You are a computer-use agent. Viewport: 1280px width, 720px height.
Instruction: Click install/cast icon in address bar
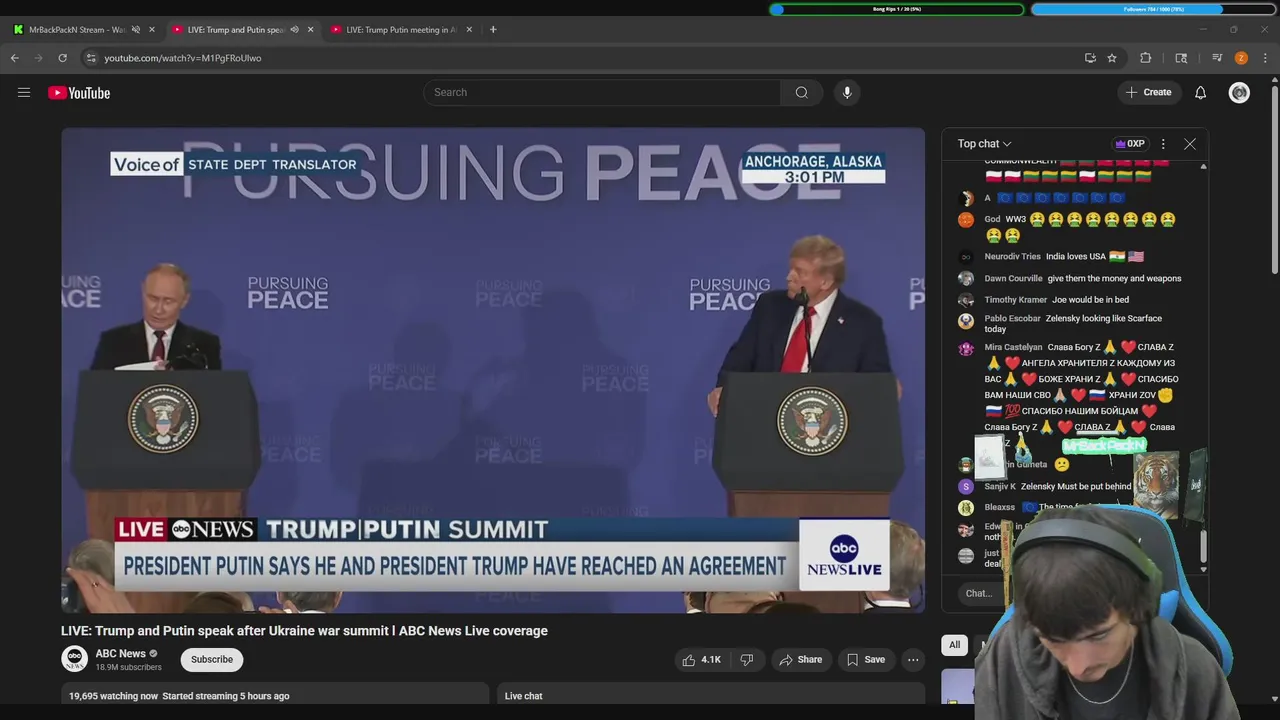coord(1090,58)
